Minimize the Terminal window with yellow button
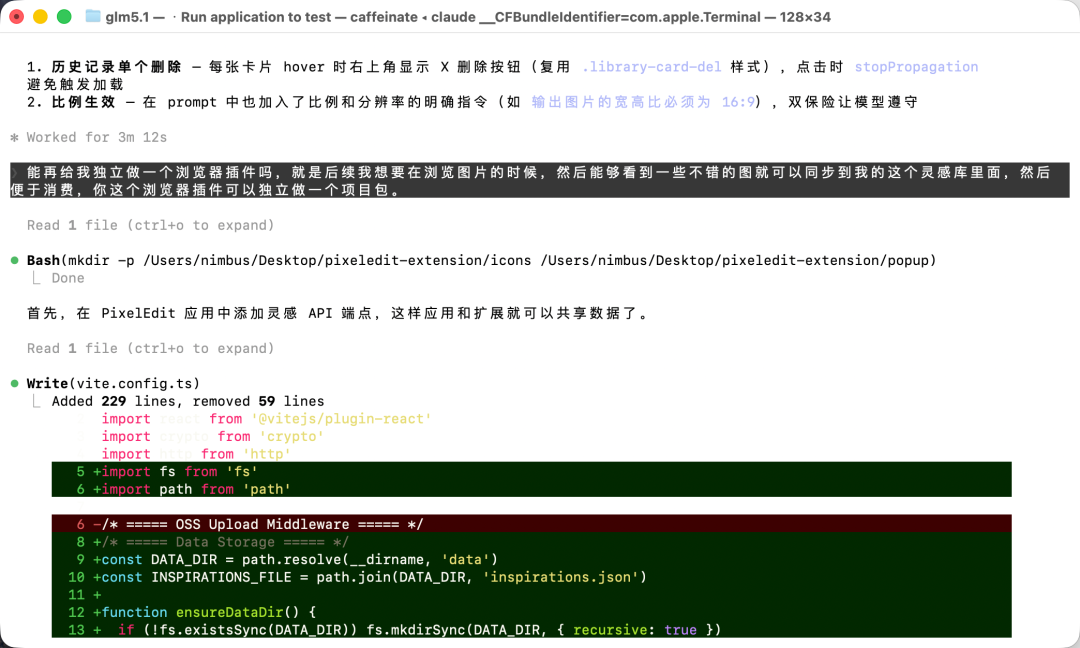The width and height of the screenshot is (1080, 648). pos(40,17)
